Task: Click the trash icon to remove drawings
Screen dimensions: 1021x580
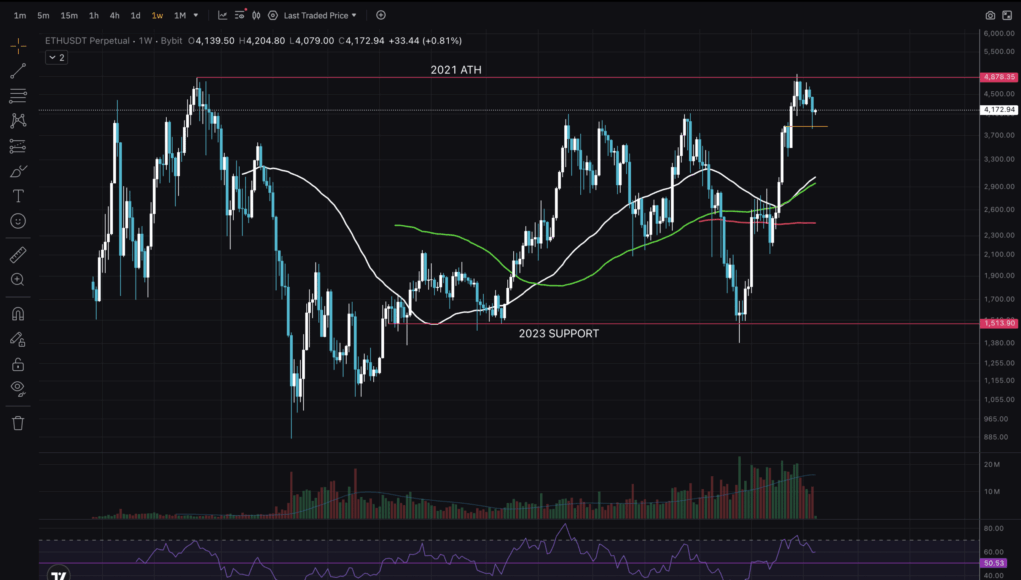Action: tap(18, 423)
